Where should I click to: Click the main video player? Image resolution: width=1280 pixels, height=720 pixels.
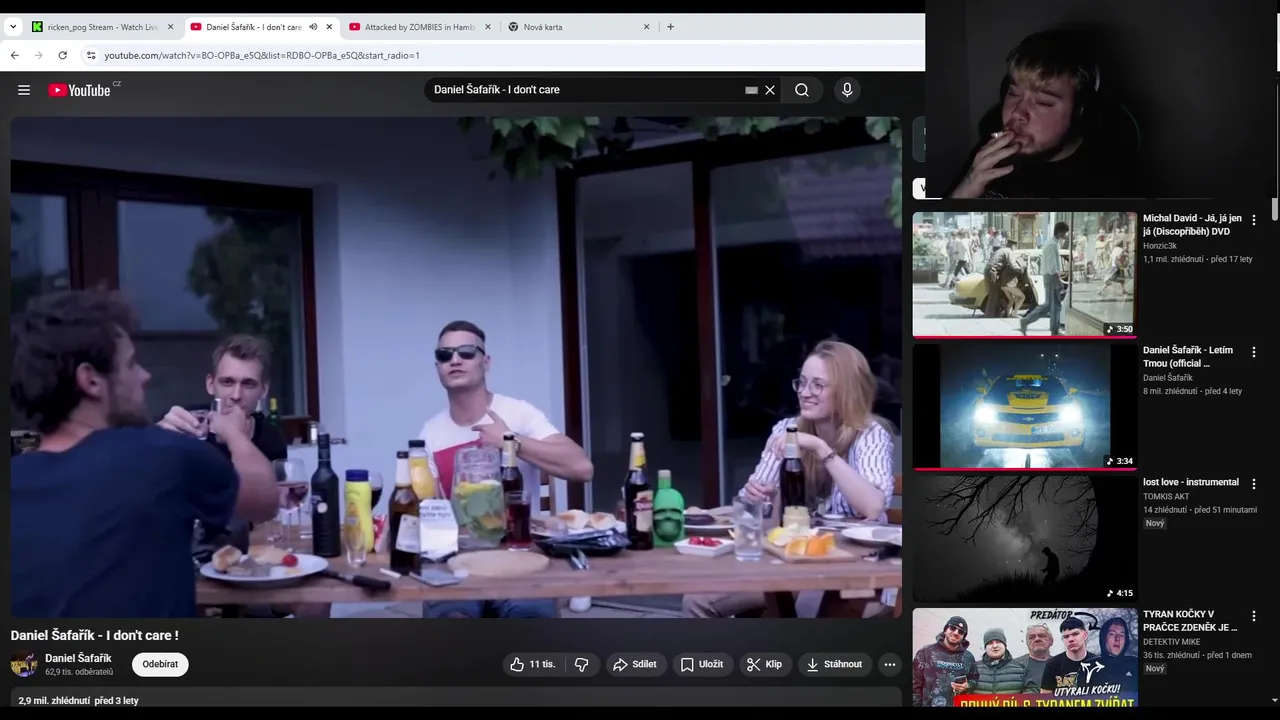456,367
